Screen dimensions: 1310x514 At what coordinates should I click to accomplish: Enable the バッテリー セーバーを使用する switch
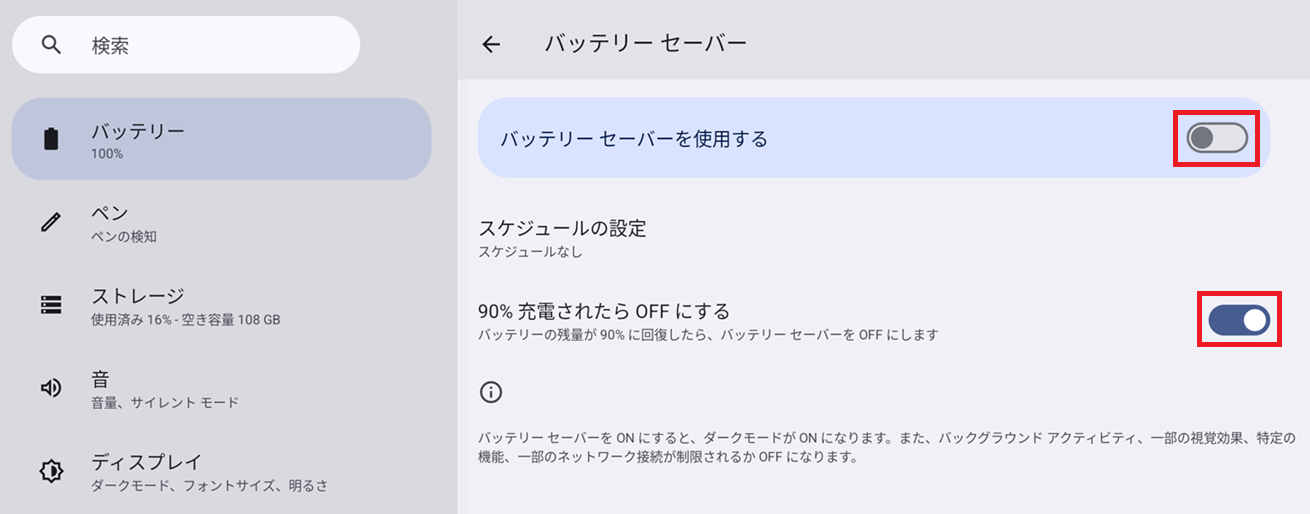tap(1217, 139)
